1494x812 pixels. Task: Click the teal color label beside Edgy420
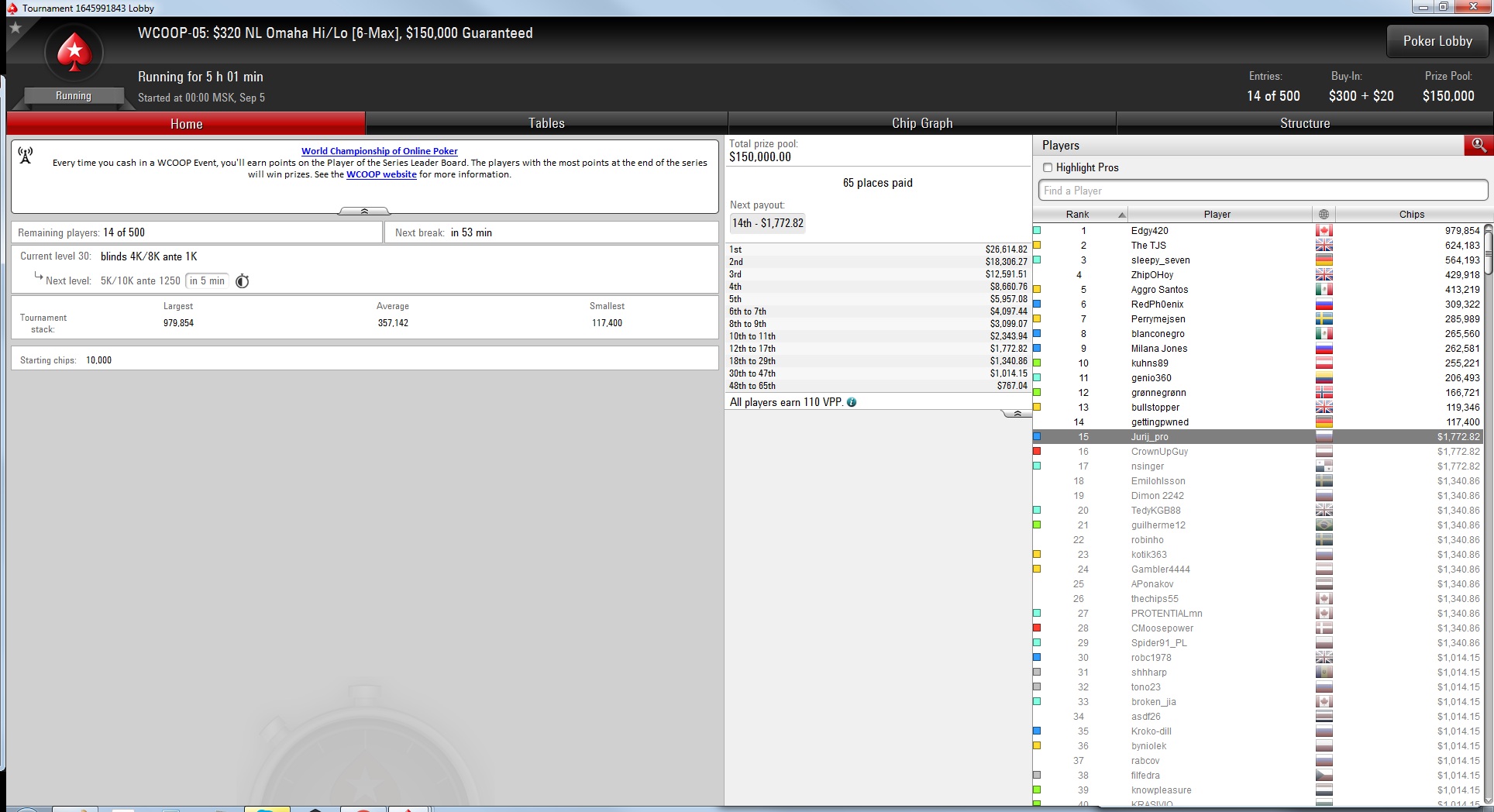tap(1037, 230)
